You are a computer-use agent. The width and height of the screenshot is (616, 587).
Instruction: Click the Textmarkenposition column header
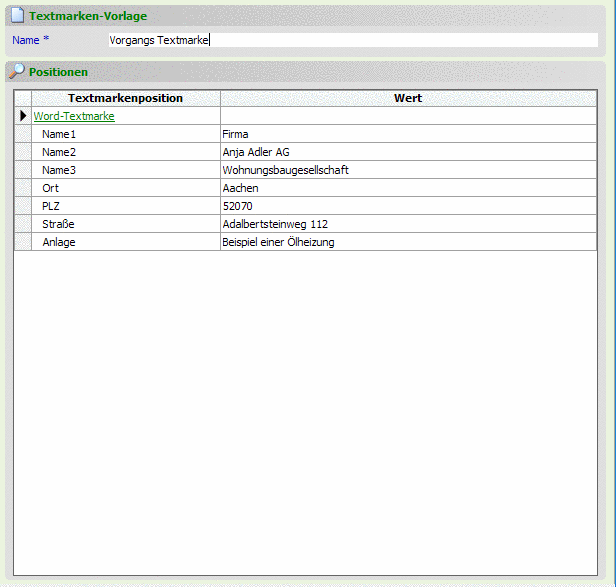pyautogui.click(x=126, y=98)
